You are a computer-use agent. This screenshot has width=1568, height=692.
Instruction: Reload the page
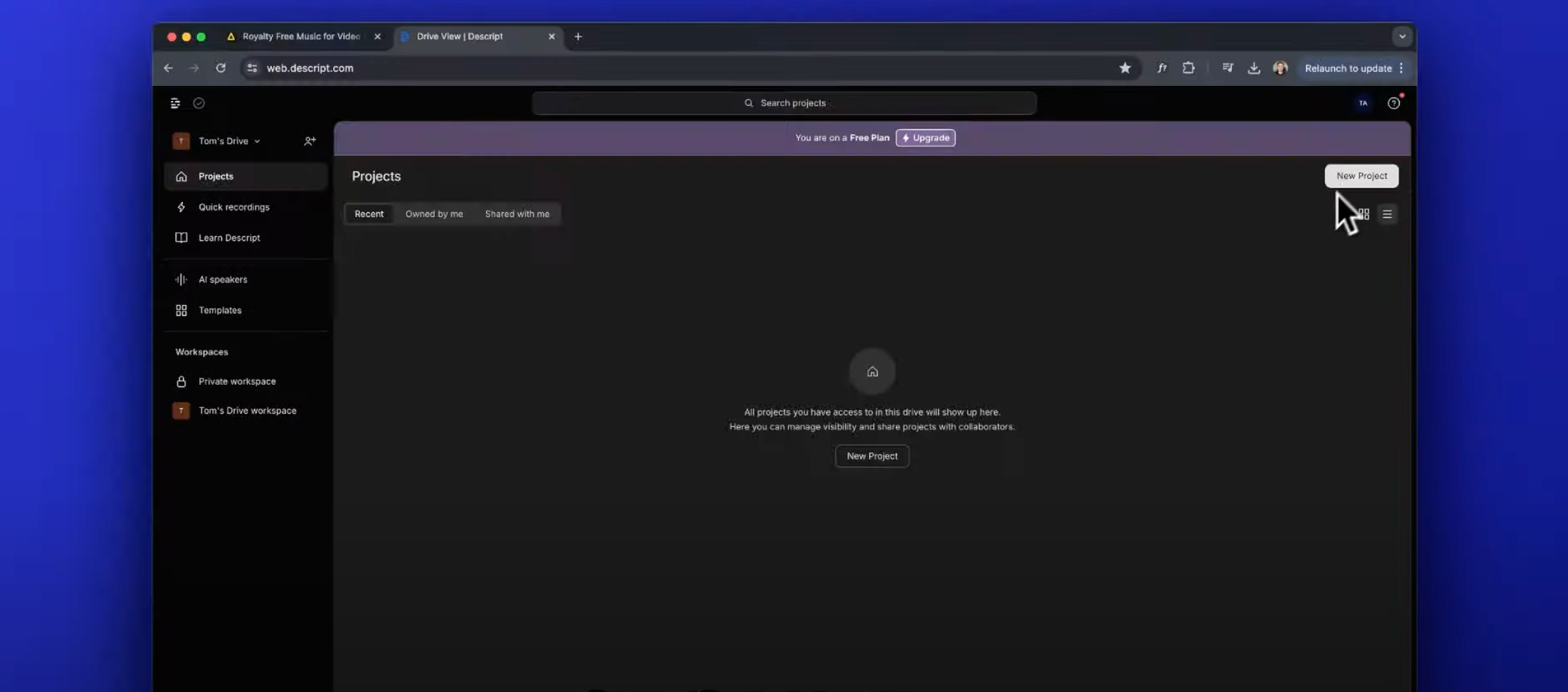(x=220, y=68)
